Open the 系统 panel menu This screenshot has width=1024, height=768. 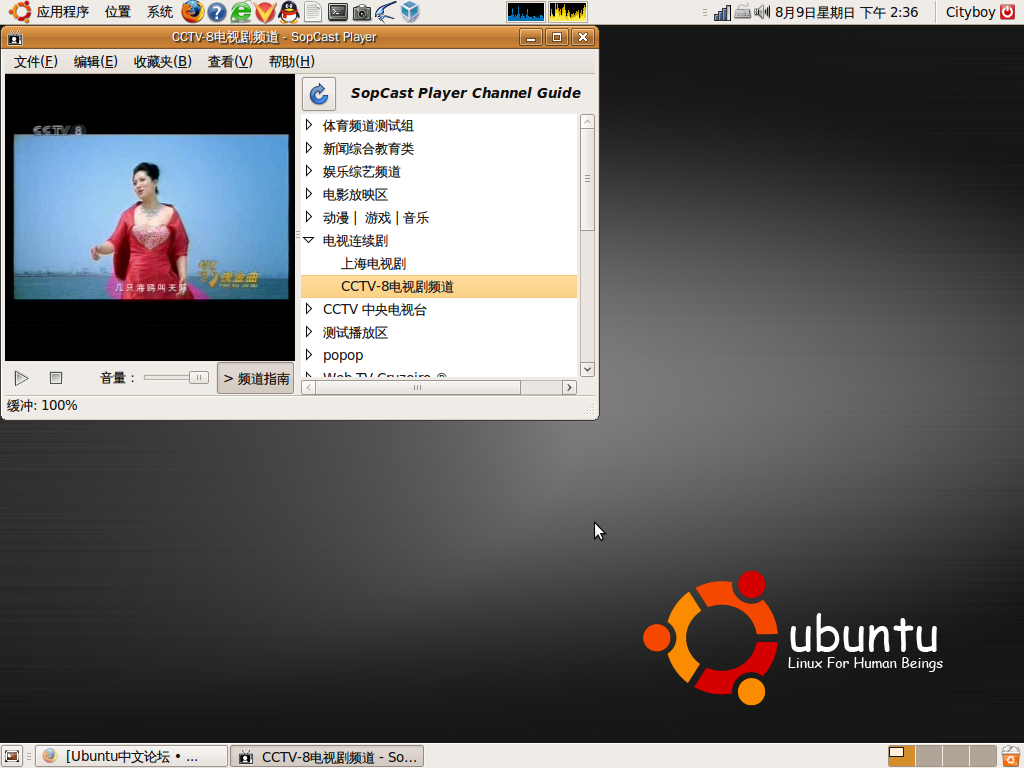point(159,12)
